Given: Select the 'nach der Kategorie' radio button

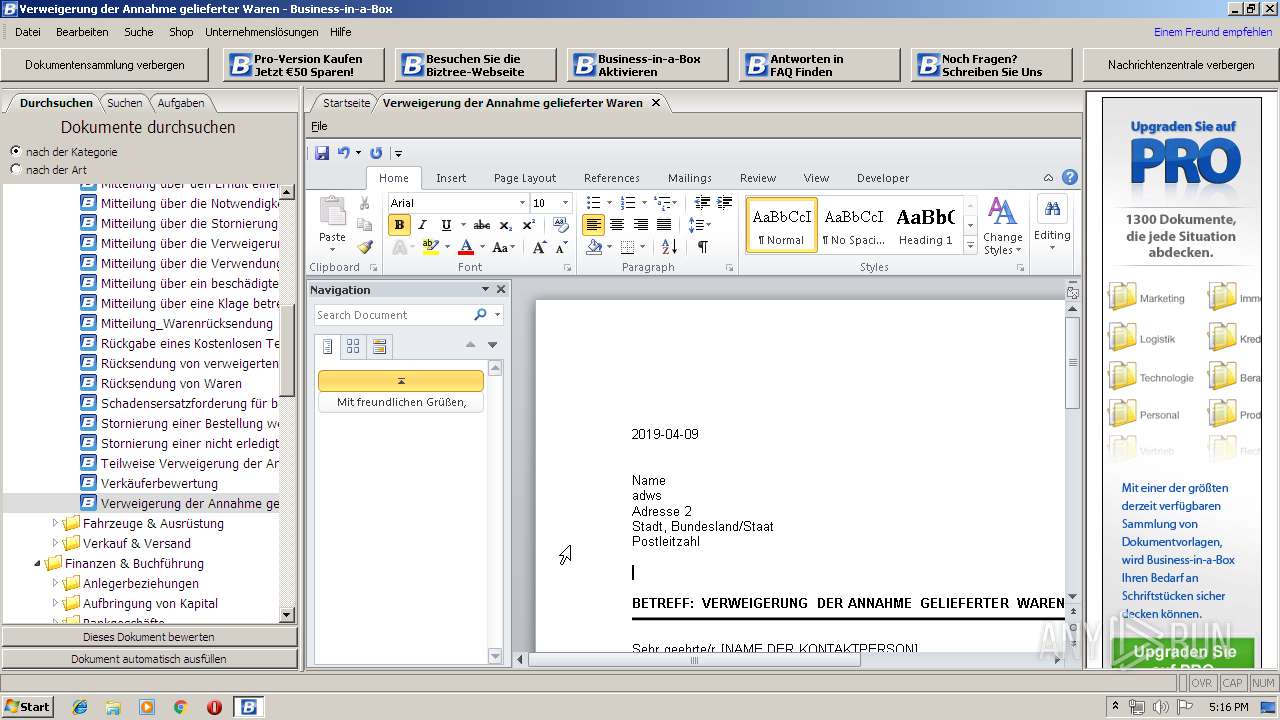Looking at the screenshot, I should pyautogui.click(x=16, y=152).
